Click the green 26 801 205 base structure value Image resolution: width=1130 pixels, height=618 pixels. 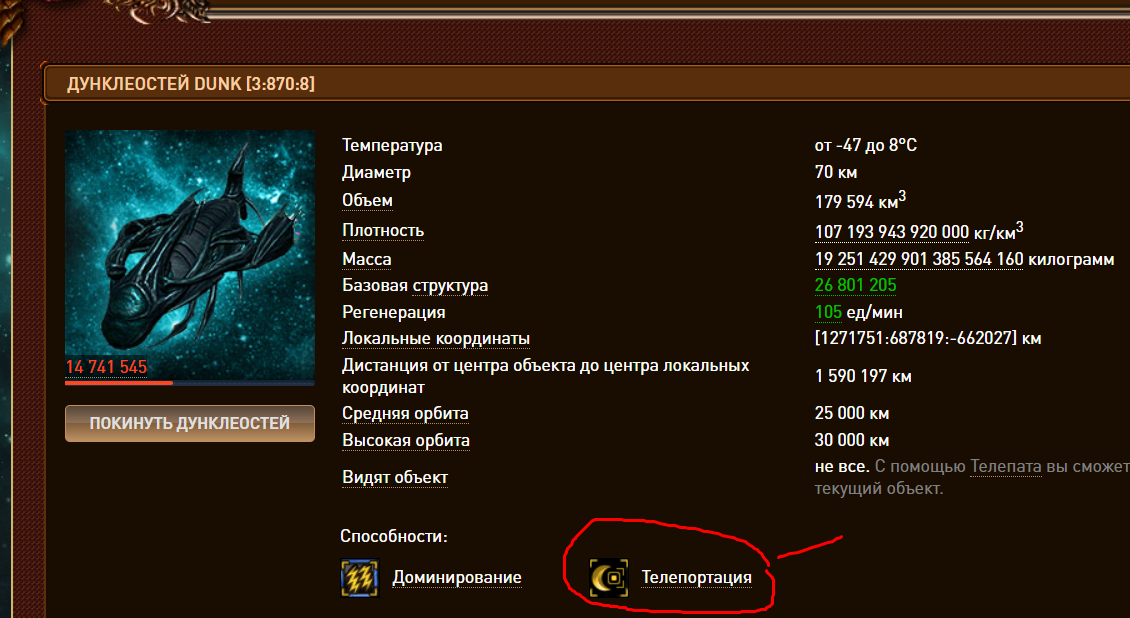855,285
